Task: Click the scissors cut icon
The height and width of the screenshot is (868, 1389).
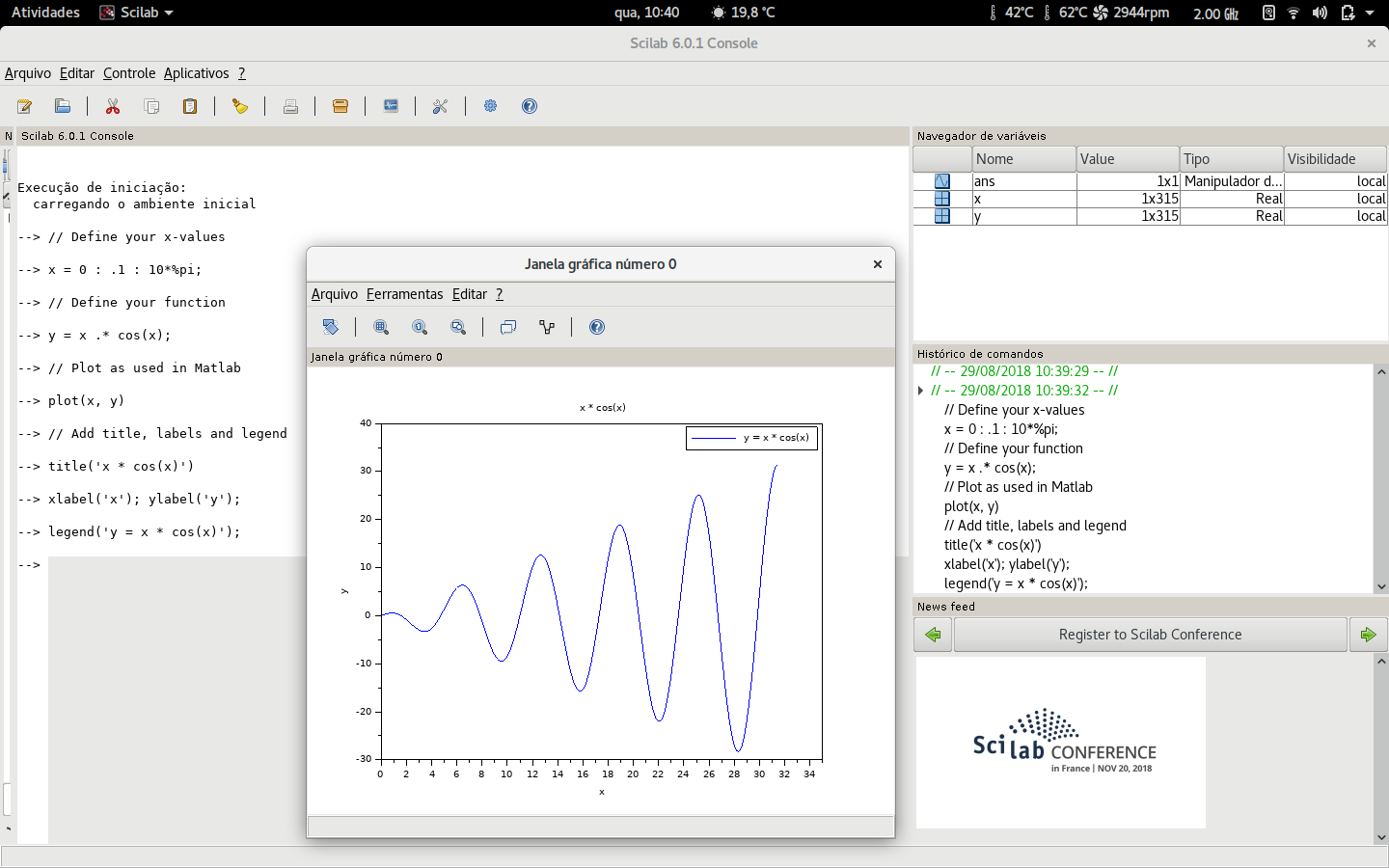Action: (x=113, y=106)
